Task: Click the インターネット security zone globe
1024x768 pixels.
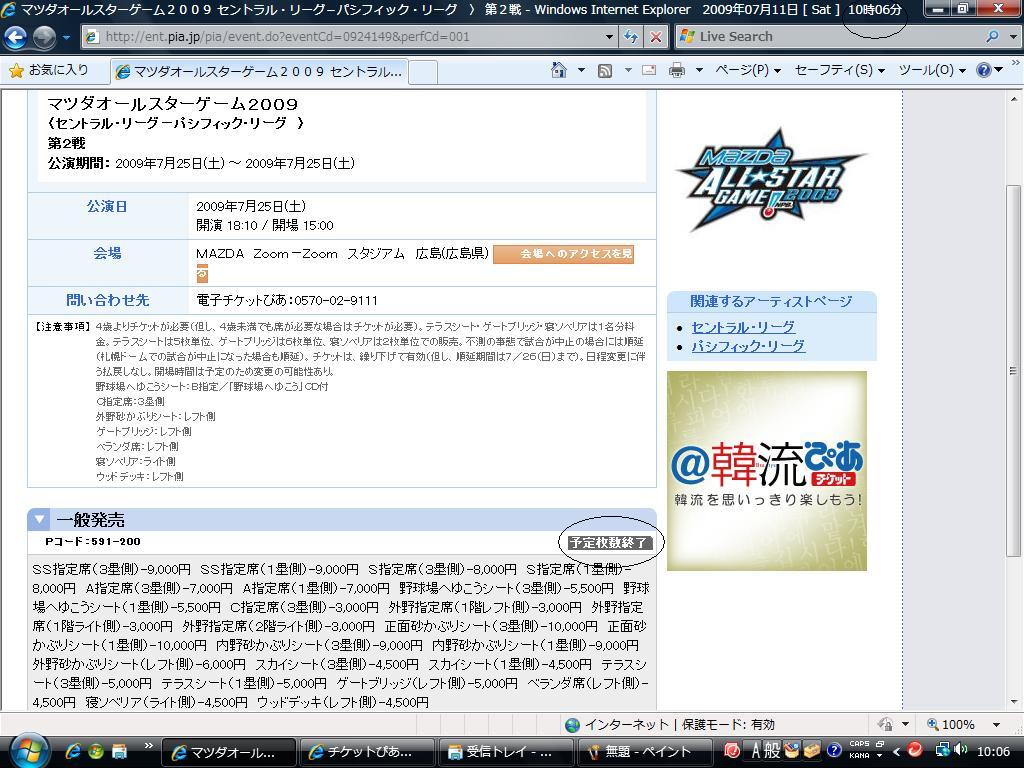Action: pyautogui.click(x=572, y=725)
